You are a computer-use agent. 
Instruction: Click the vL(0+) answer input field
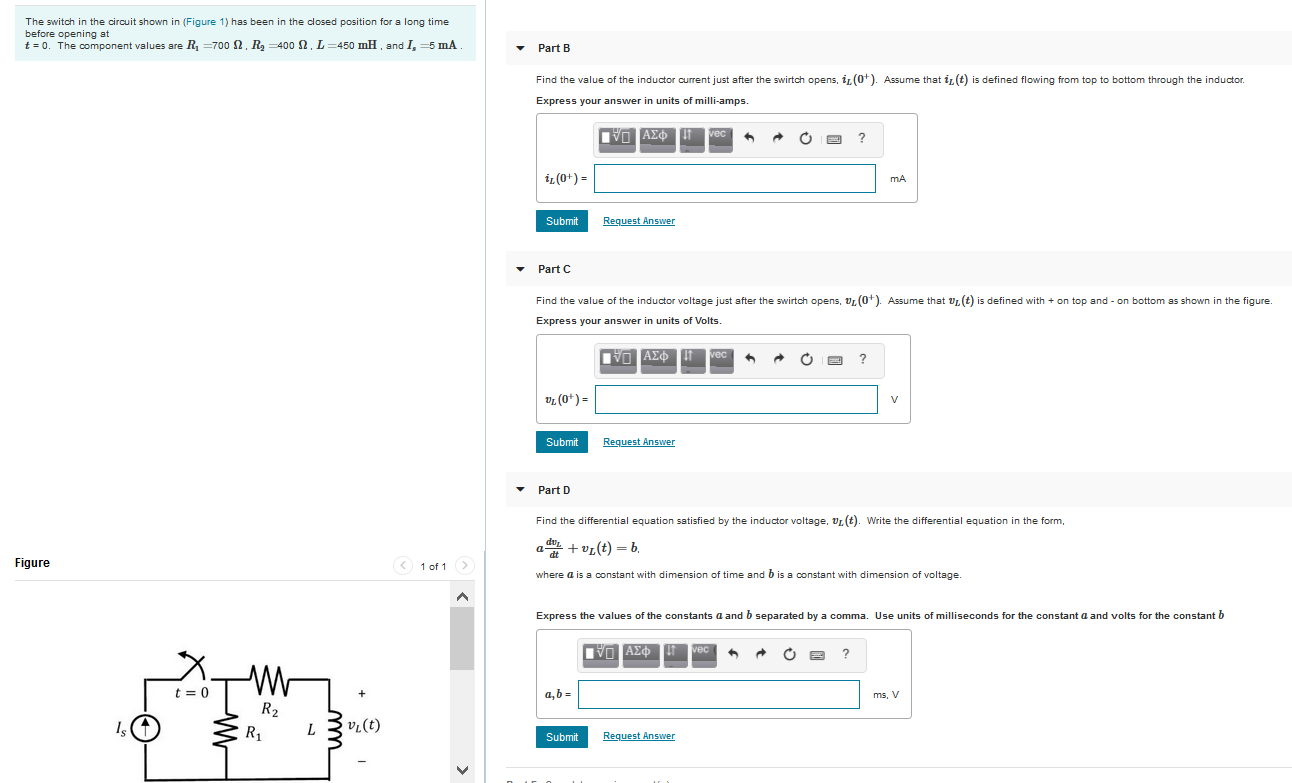tap(736, 399)
